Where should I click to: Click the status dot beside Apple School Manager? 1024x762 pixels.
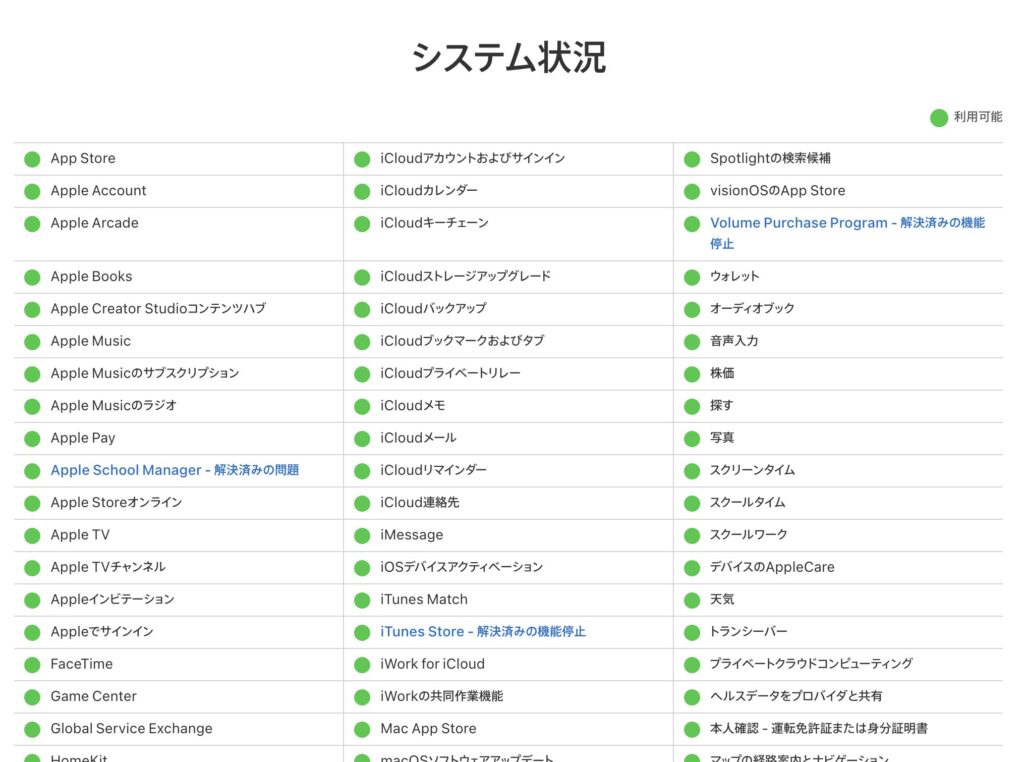tap(32, 471)
